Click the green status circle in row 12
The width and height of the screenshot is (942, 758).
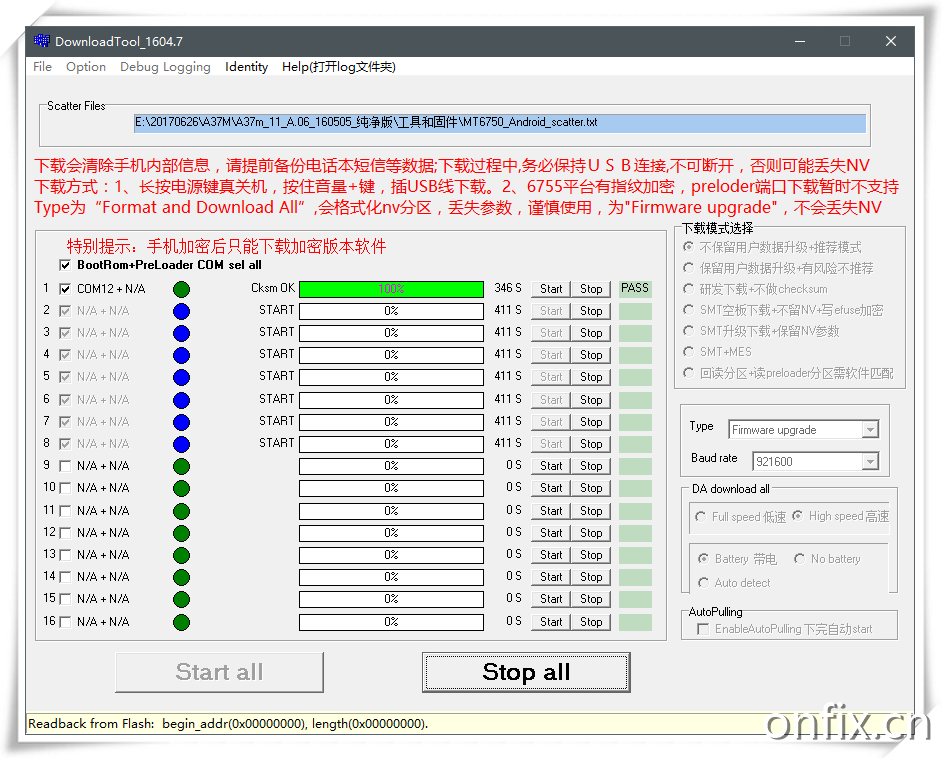point(181,533)
